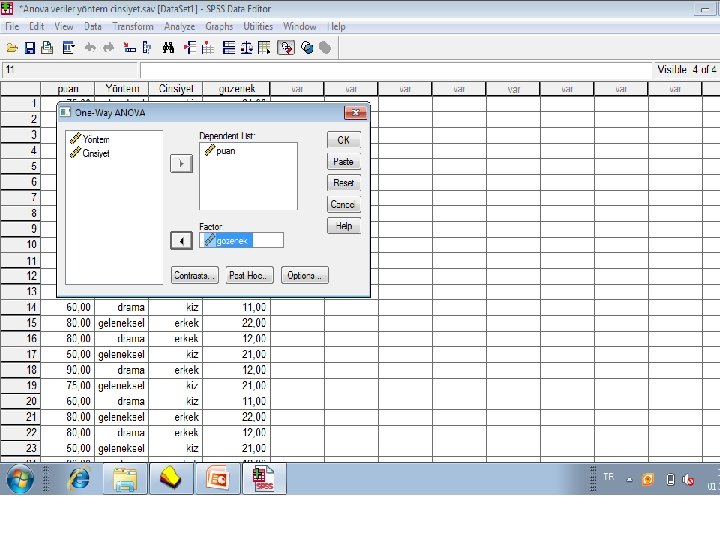Click the Redo arrow icon
The height and width of the screenshot is (540, 720).
108,47
